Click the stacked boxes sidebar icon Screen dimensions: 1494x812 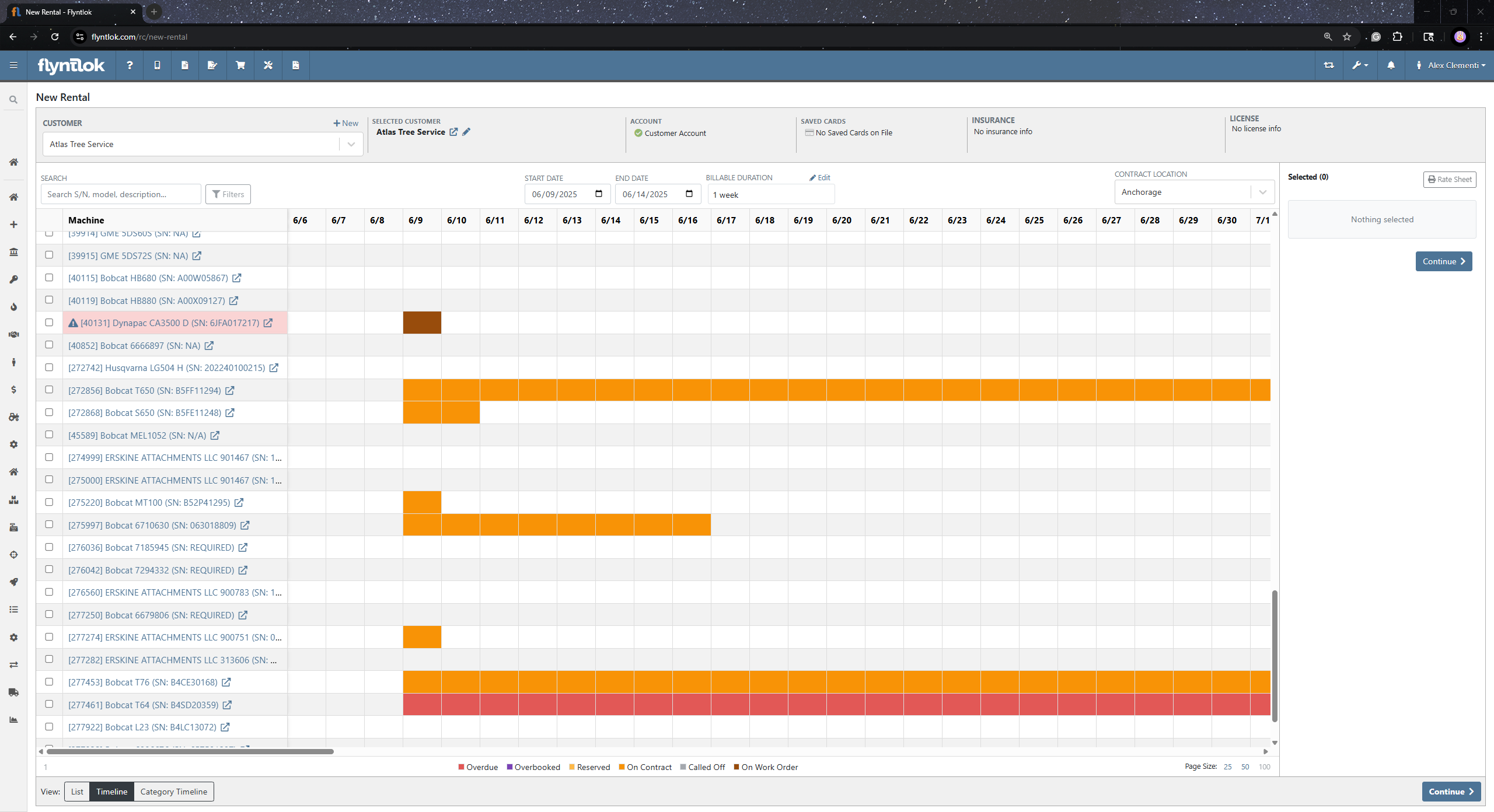[x=13, y=500]
